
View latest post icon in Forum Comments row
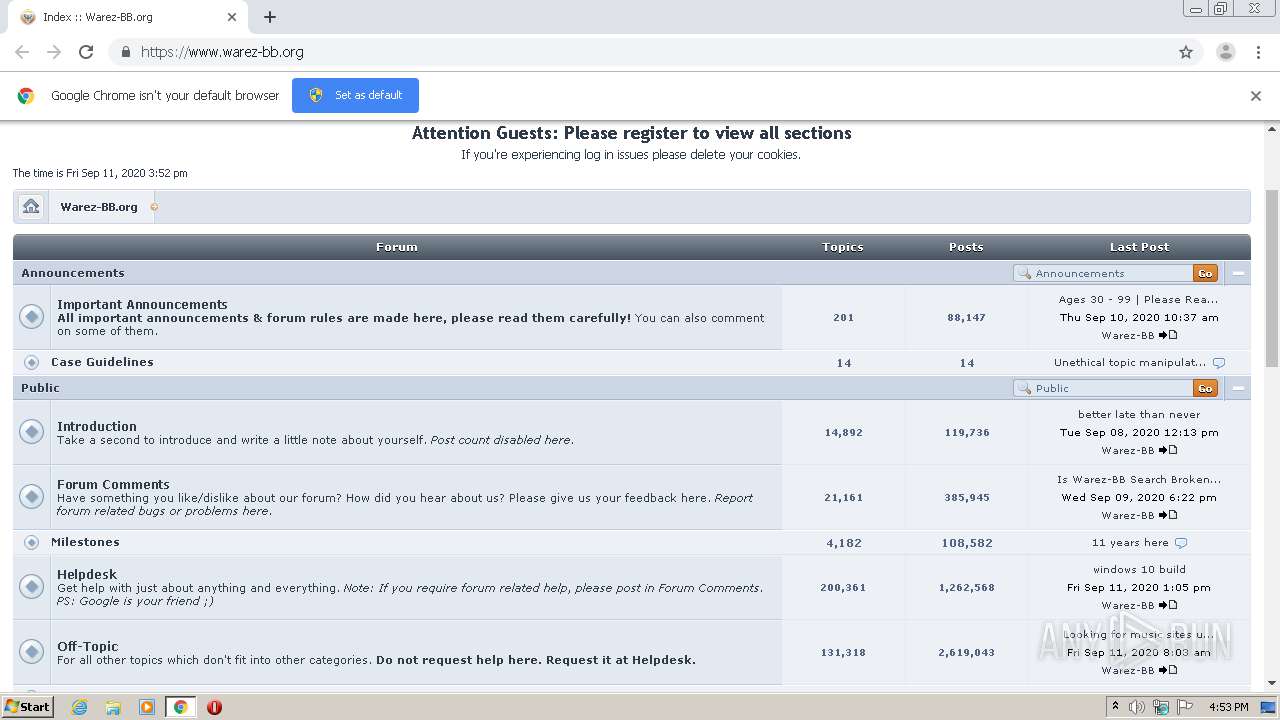(1168, 515)
